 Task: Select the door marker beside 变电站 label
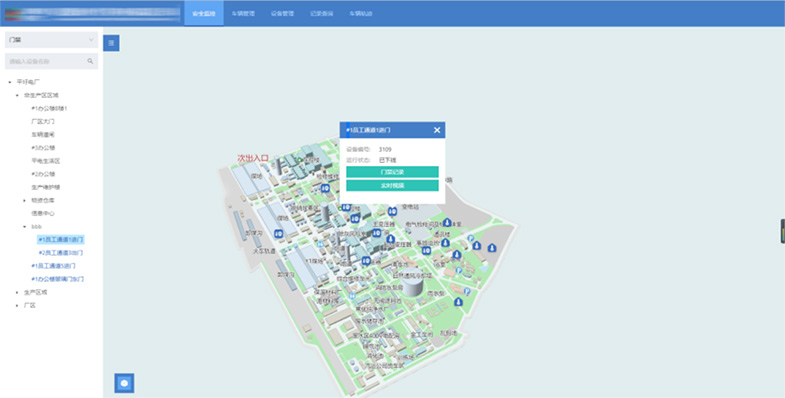coord(392,211)
